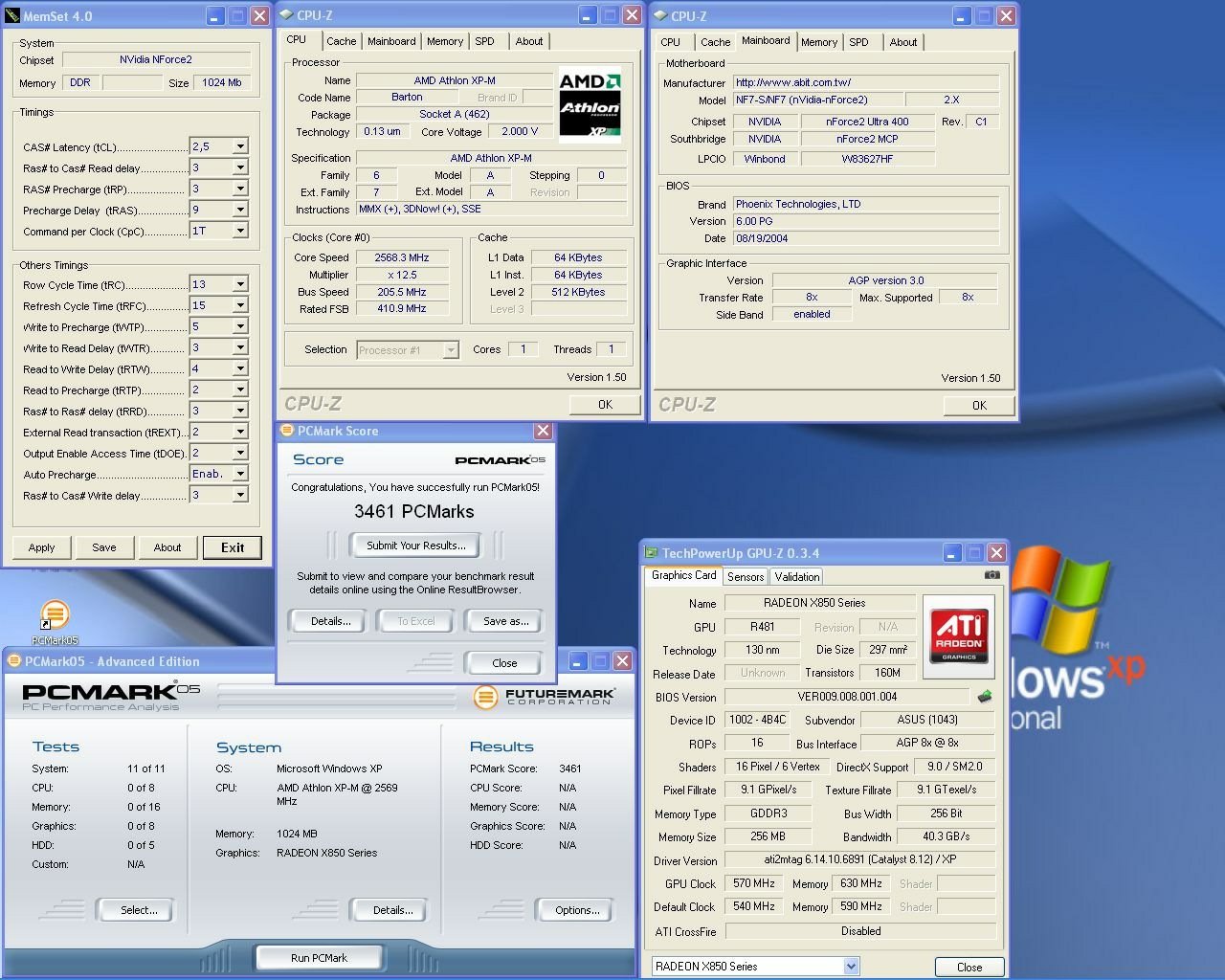The width and height of the screenshot is (1225, 980).
Task: Open the Auto Precharge dropdown
Action: [240, 474]
